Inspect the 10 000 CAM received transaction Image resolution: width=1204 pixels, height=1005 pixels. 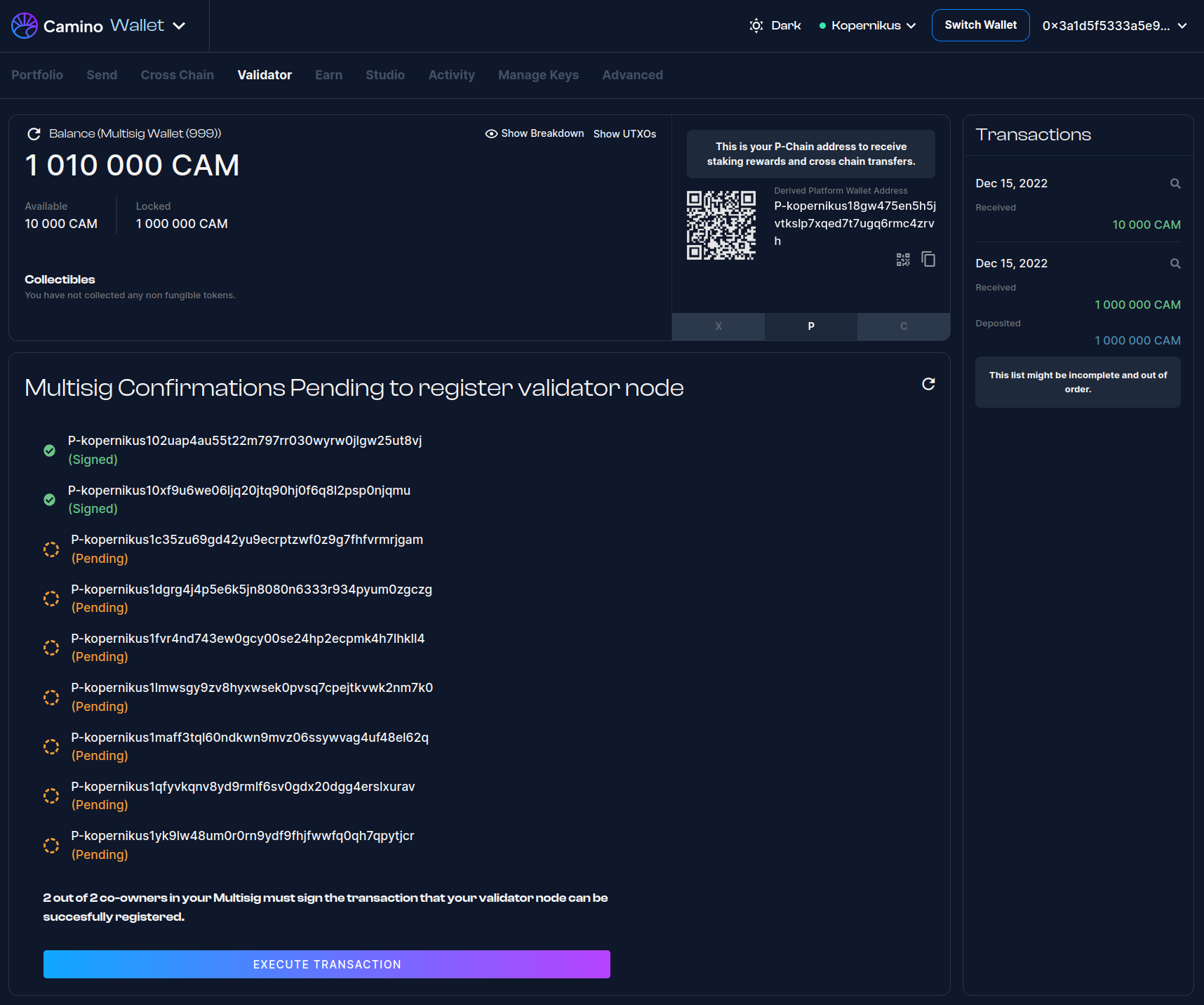pos(1175,184)
